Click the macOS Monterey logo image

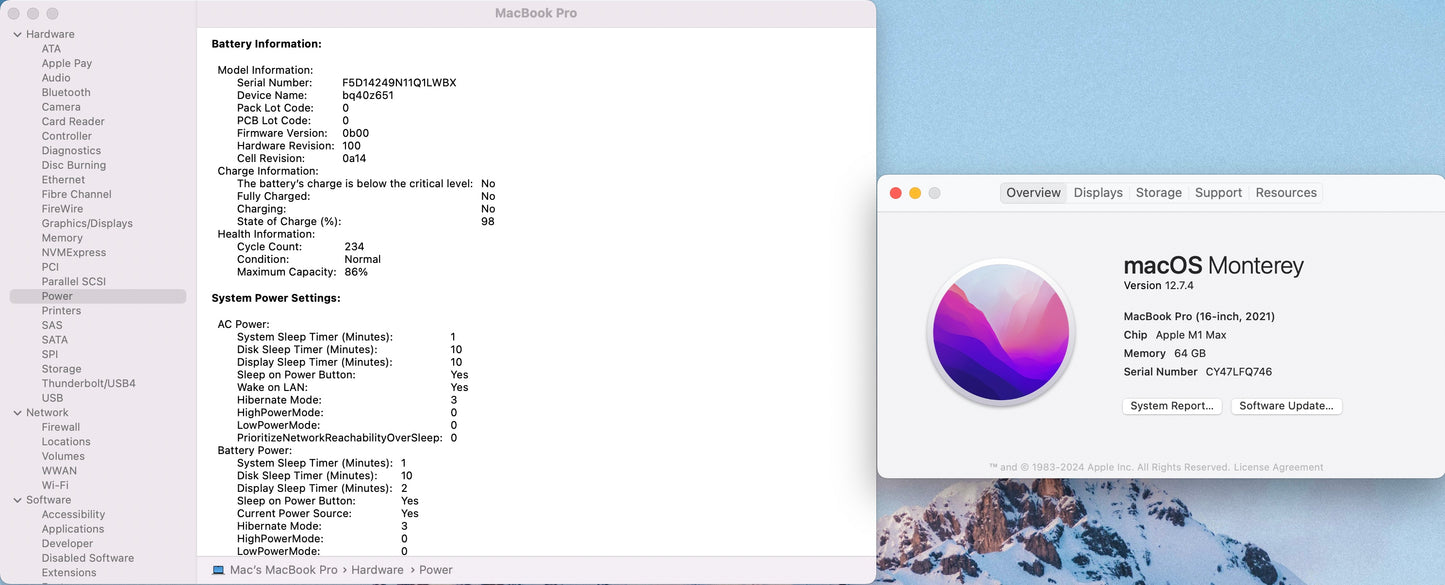[1001, 332]
